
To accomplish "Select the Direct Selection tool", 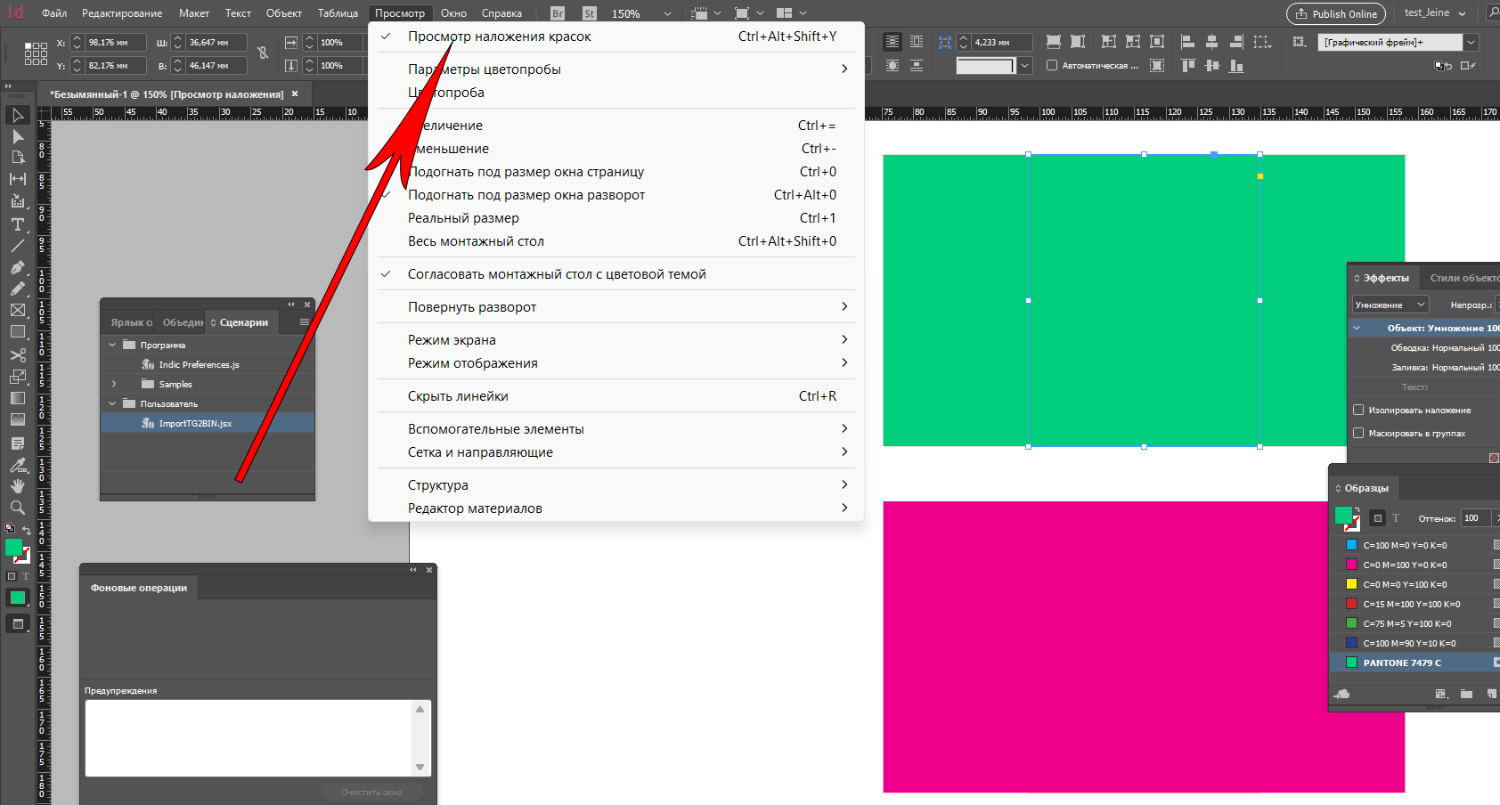I will click(x=17, y=136).
